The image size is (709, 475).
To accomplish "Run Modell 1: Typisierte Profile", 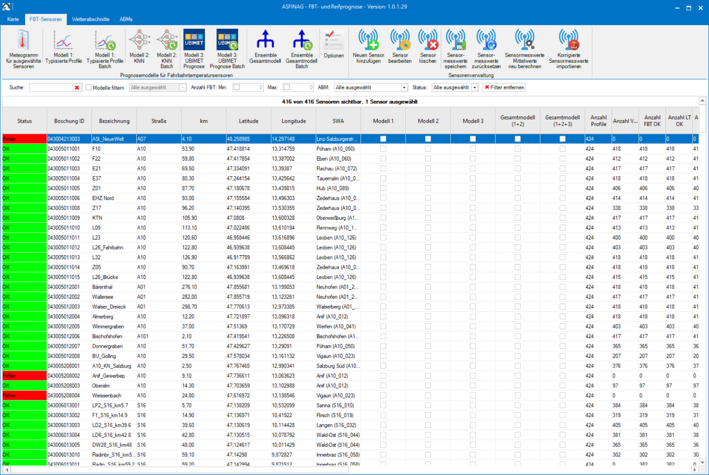I will (63, 47).
